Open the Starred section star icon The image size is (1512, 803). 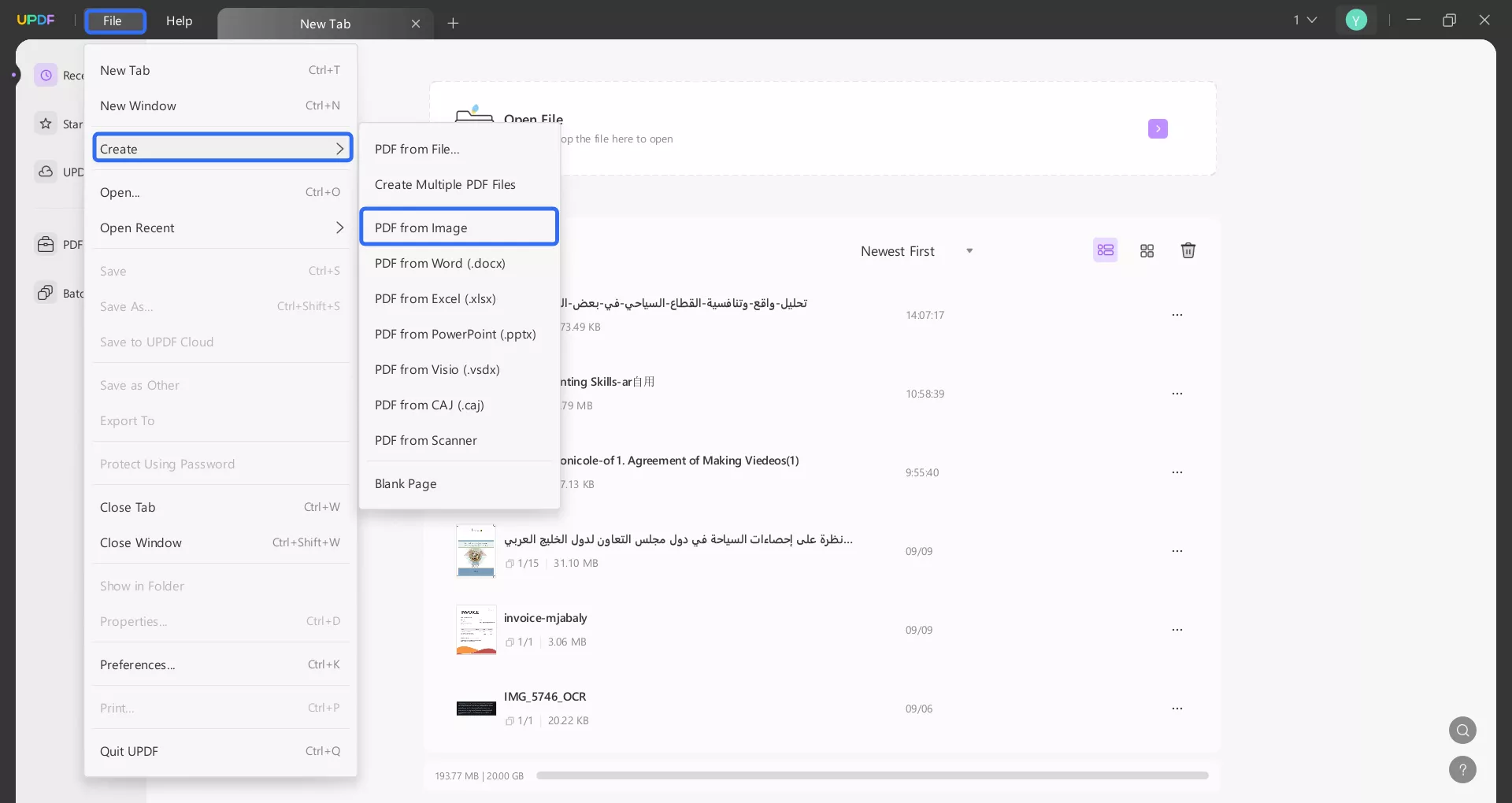[46, 124]
